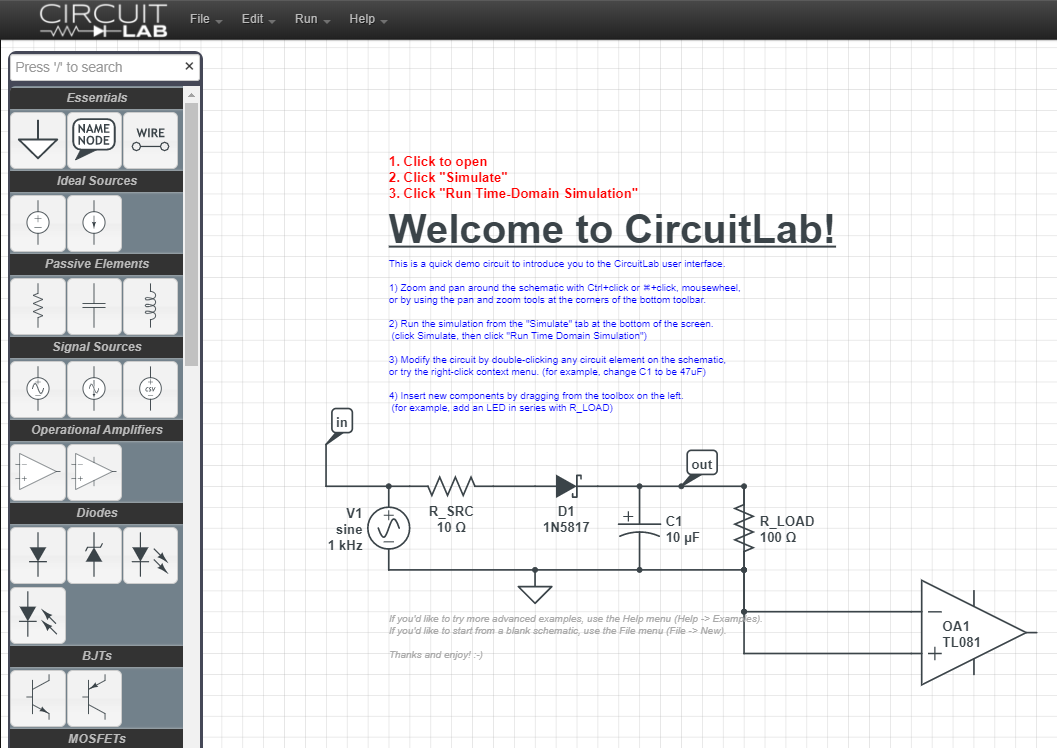Click the Signal Sources section header
This screenshot has height=748, width=1057.
tap(96, 346)
